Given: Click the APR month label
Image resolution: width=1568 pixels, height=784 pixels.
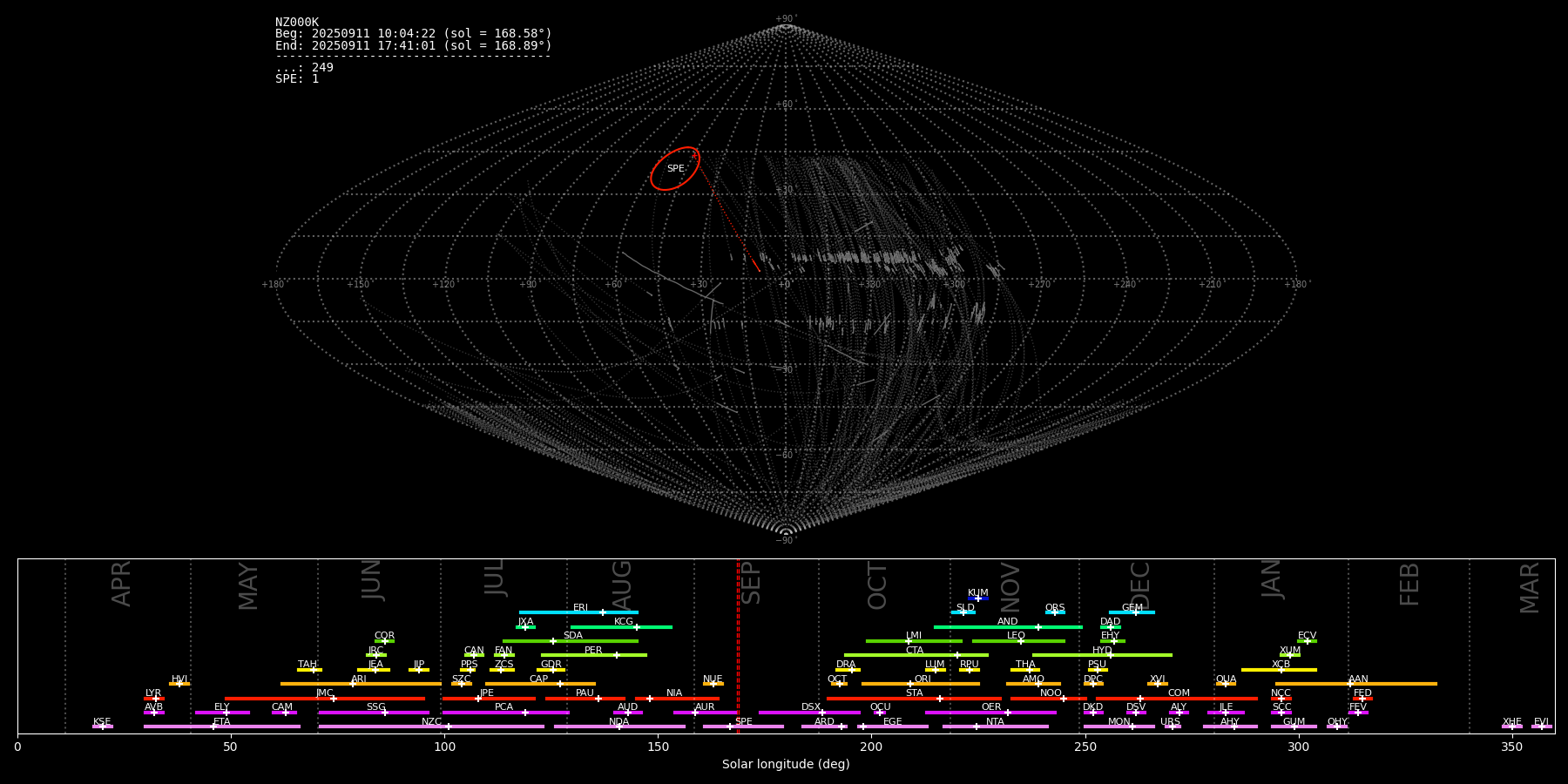Looking at the screenshot, I should coord(121,584).
